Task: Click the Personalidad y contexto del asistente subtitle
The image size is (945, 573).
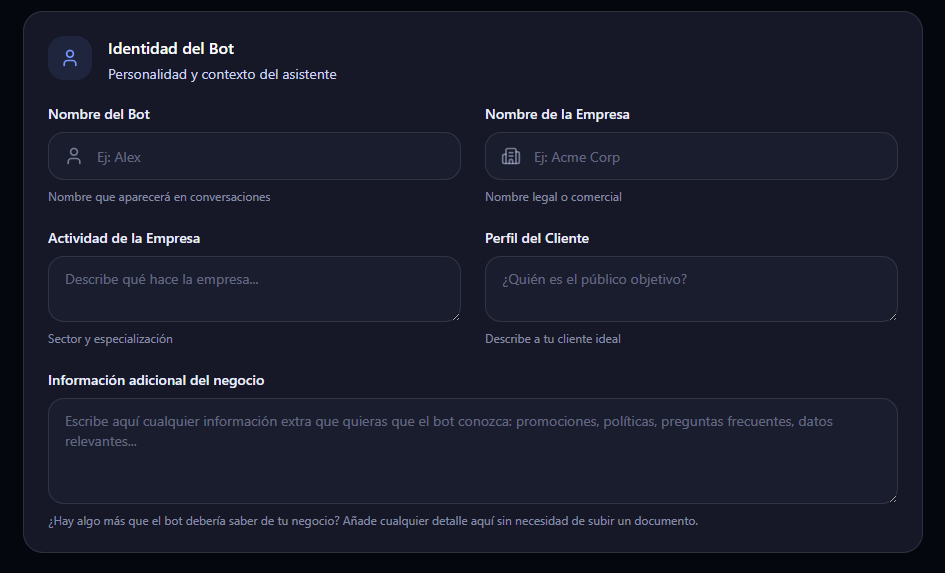Action: click(222, 74)
